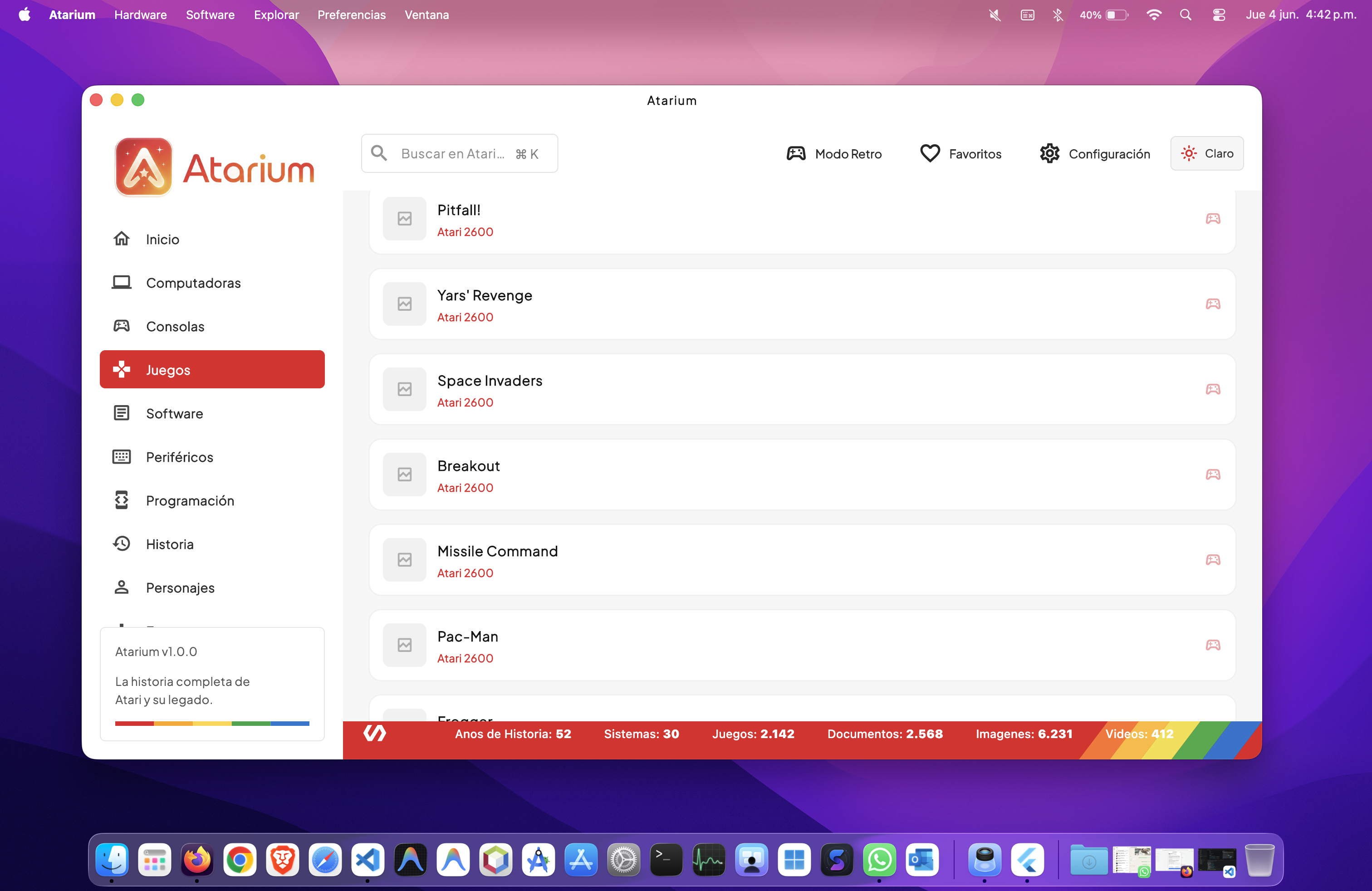Toggle Modo Retro

(834, 153)
